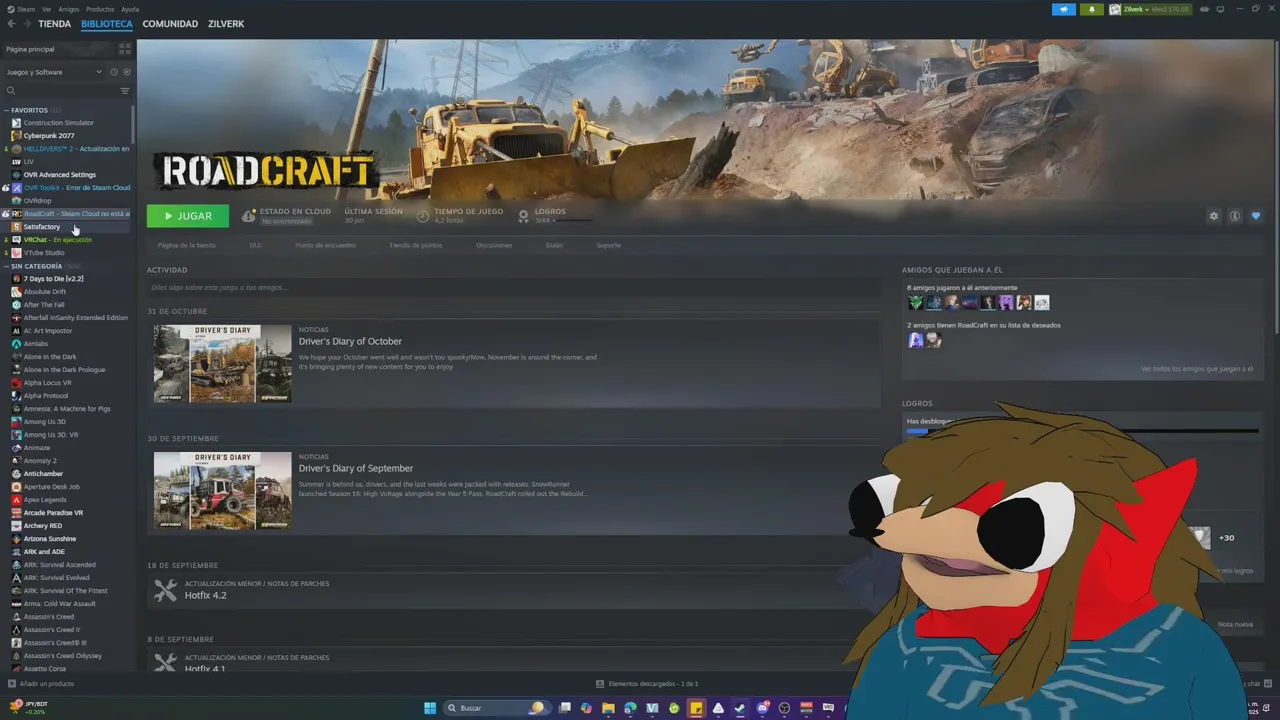Image resolution: width=1280 pixels, height=720 pixels.
Task: Click the activity post text box
Action: coord(513,288)
